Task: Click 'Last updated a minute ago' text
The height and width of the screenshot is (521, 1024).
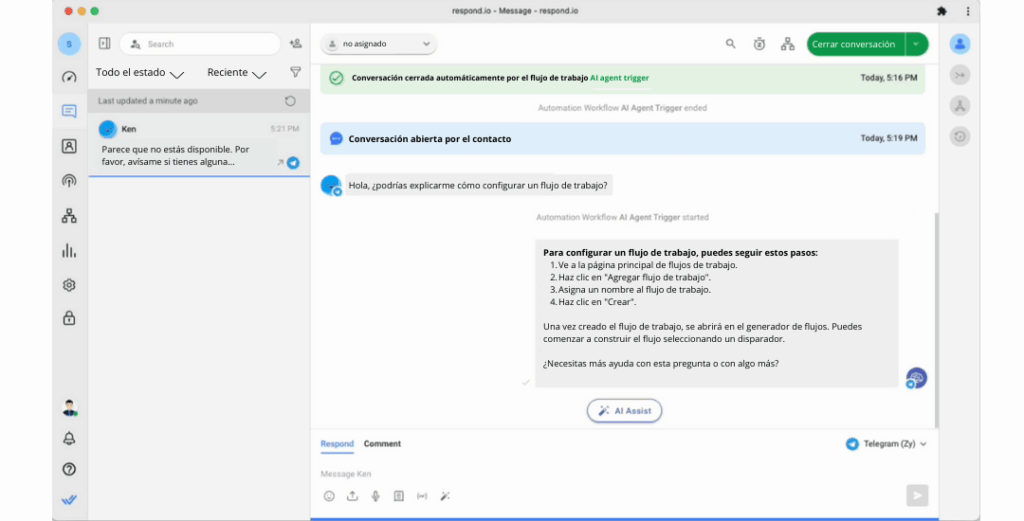Action: pos(148,101)
